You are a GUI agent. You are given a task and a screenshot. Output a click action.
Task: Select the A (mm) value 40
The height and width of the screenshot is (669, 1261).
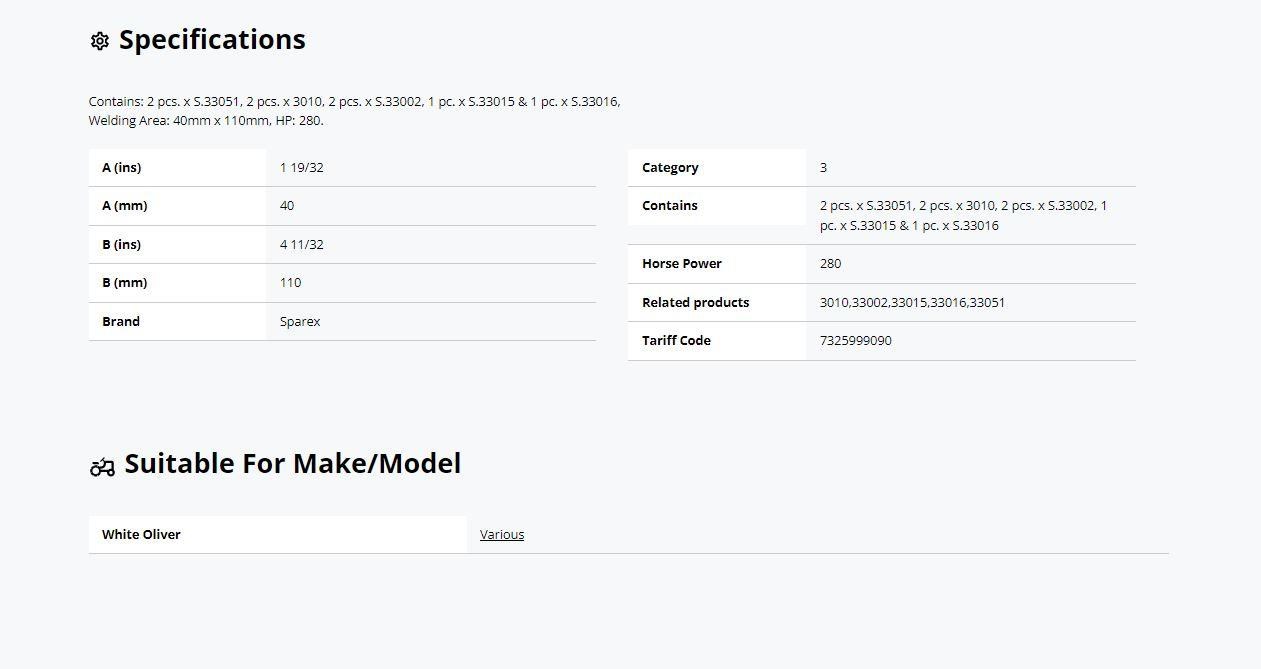coord(287,206)
